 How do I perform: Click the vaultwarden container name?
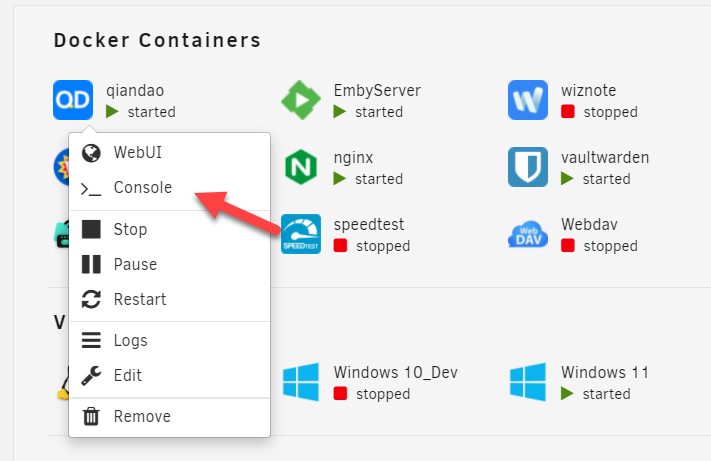[605, 158]
